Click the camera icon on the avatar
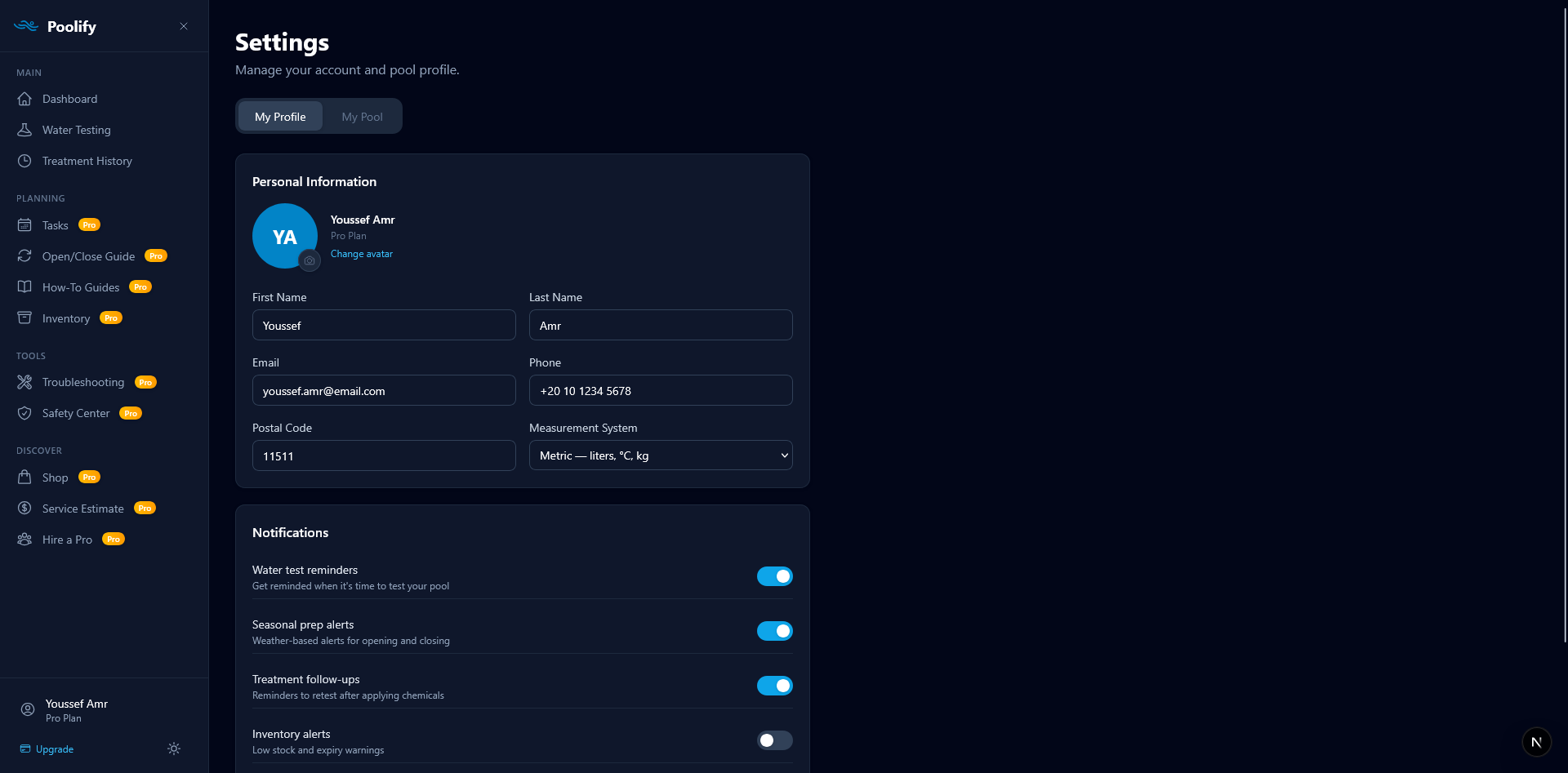1568x773 pixels. coord(310,261)
